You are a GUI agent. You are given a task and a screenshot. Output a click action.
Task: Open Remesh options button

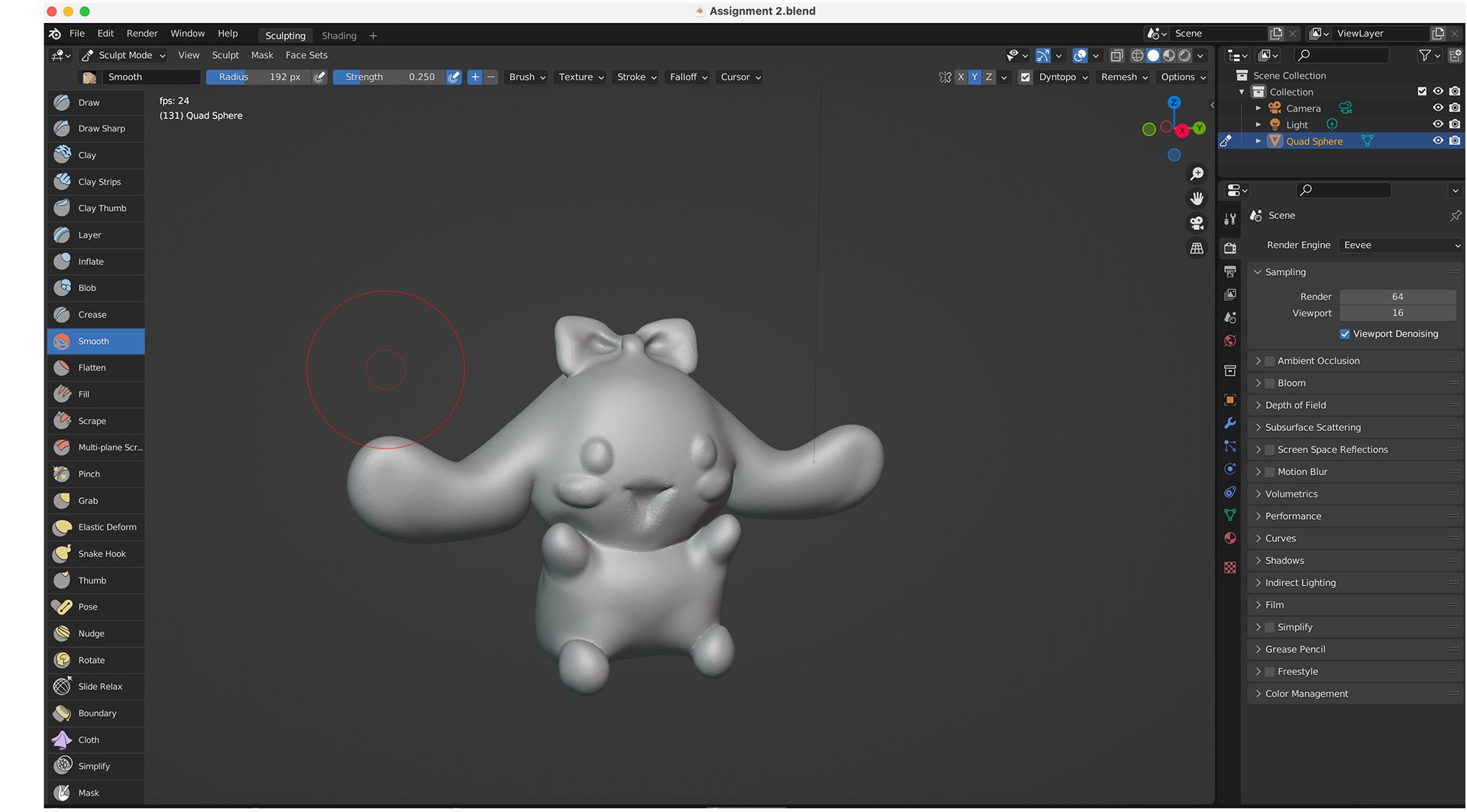pos(1124,77)
